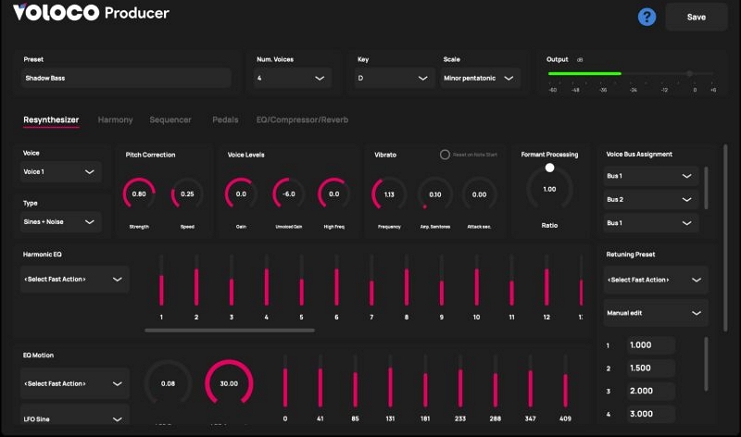Image resolution: width=741 pixels, height=437 pixels.
Task: Click the Voice Levels Gain knob
Action: 241,194
